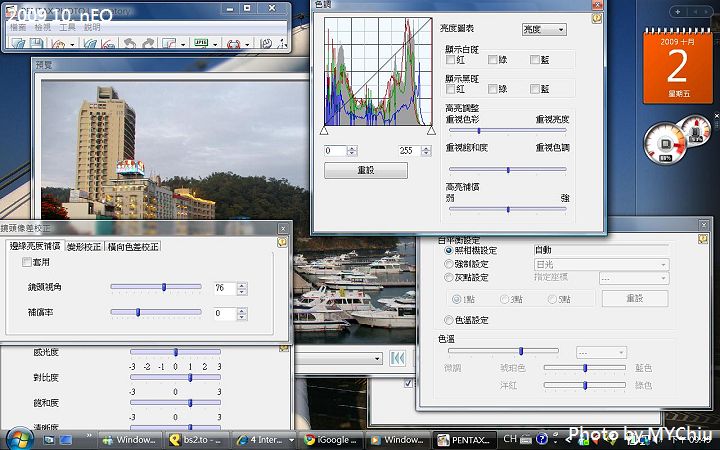Open the dropdown next to the 色溫 slider
The height and width of the screenshot is (450, 720).
[601, 353]
